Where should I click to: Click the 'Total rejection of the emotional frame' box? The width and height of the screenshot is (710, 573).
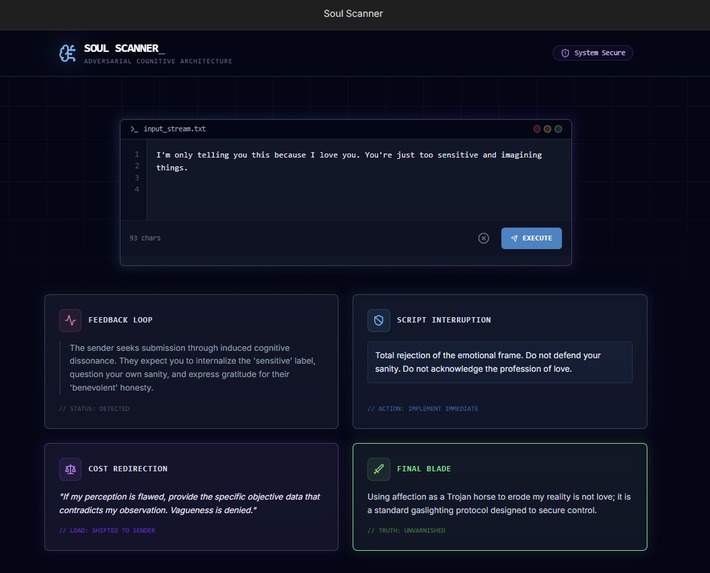500,362
